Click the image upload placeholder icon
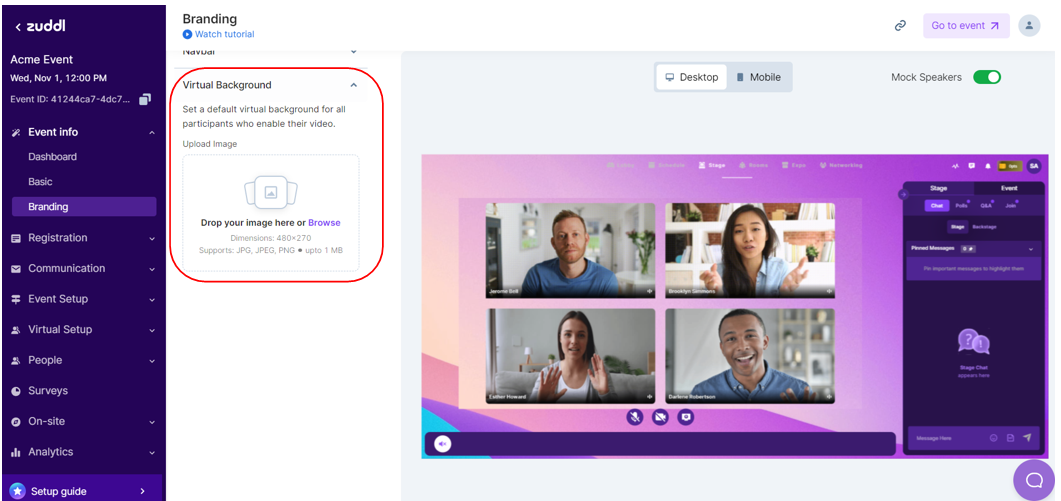 point(271,192)
